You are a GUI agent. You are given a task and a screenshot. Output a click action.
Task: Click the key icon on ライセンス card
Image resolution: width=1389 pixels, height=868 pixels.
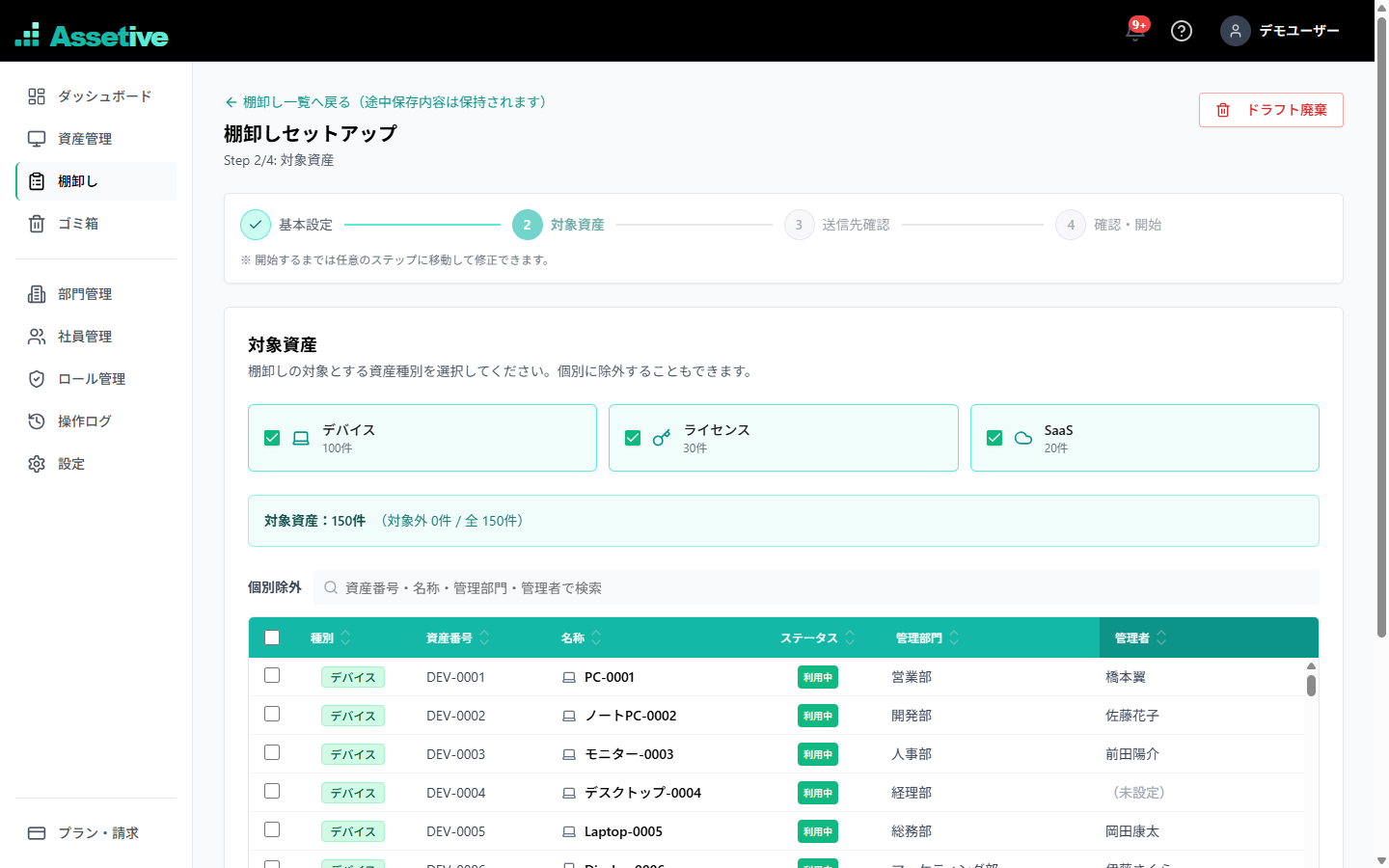pyautogui.click(x=662, y=438)
